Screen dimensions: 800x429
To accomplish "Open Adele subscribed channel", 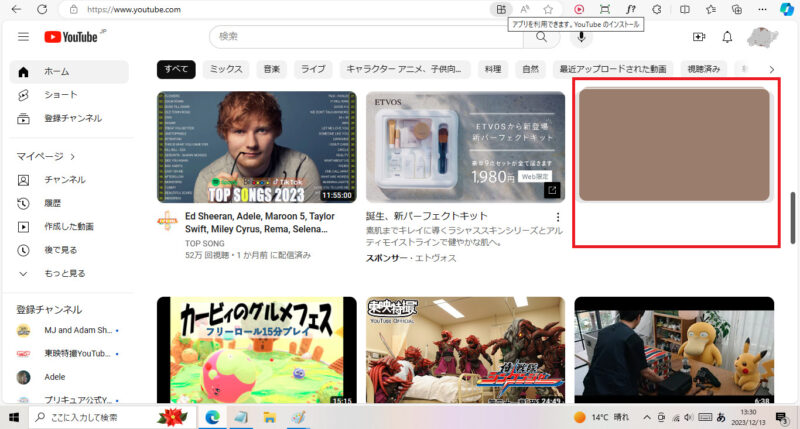I will (x=69, y=377).
